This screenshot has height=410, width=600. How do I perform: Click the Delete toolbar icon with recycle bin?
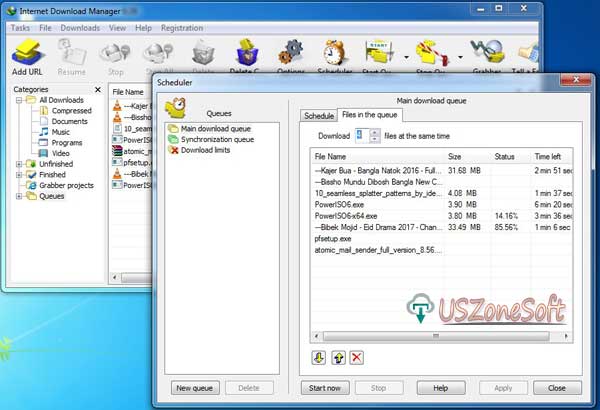pos(203,56)
